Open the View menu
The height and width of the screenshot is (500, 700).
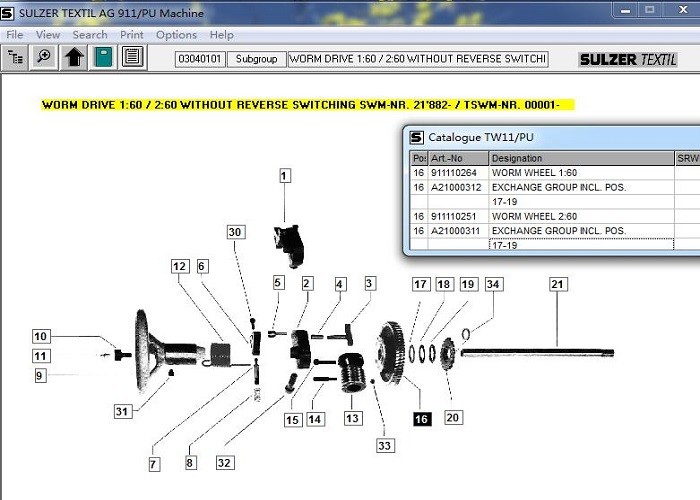[x=48, y=35]
